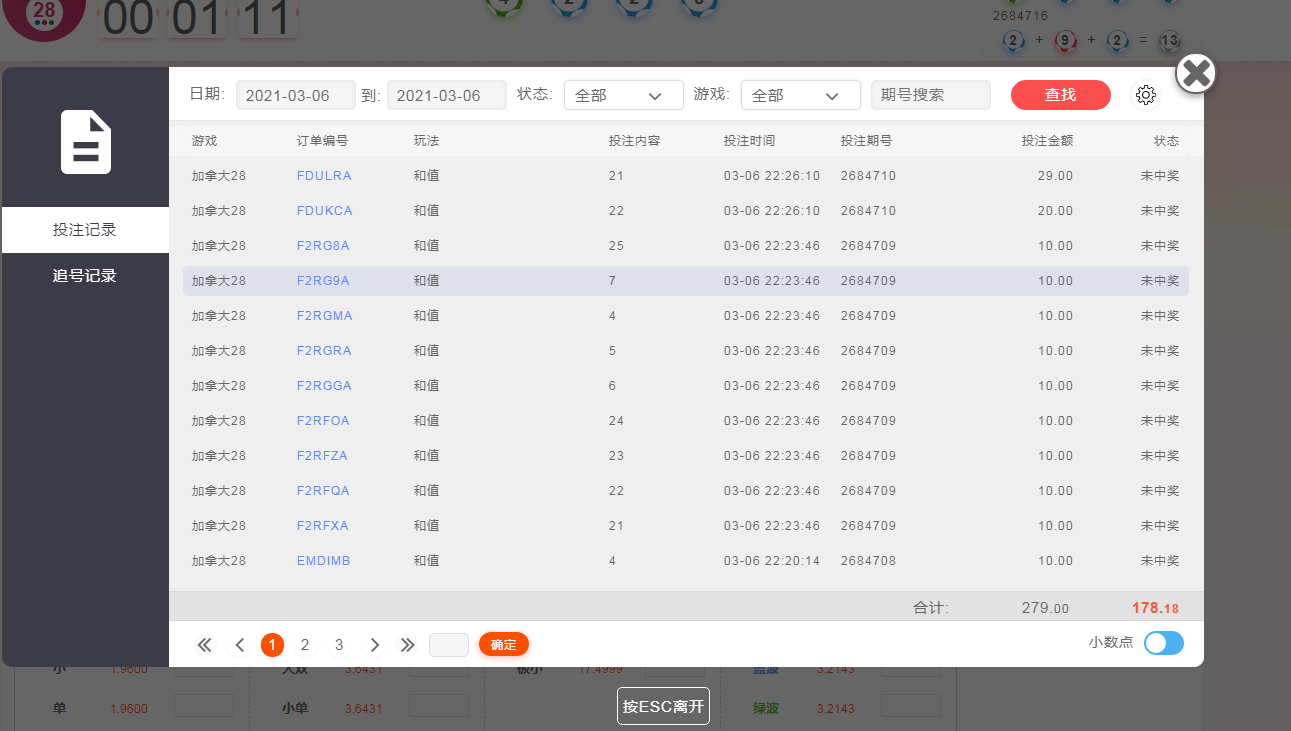Jump to the last page of records

pyautogui.click(x=407, y=645)
